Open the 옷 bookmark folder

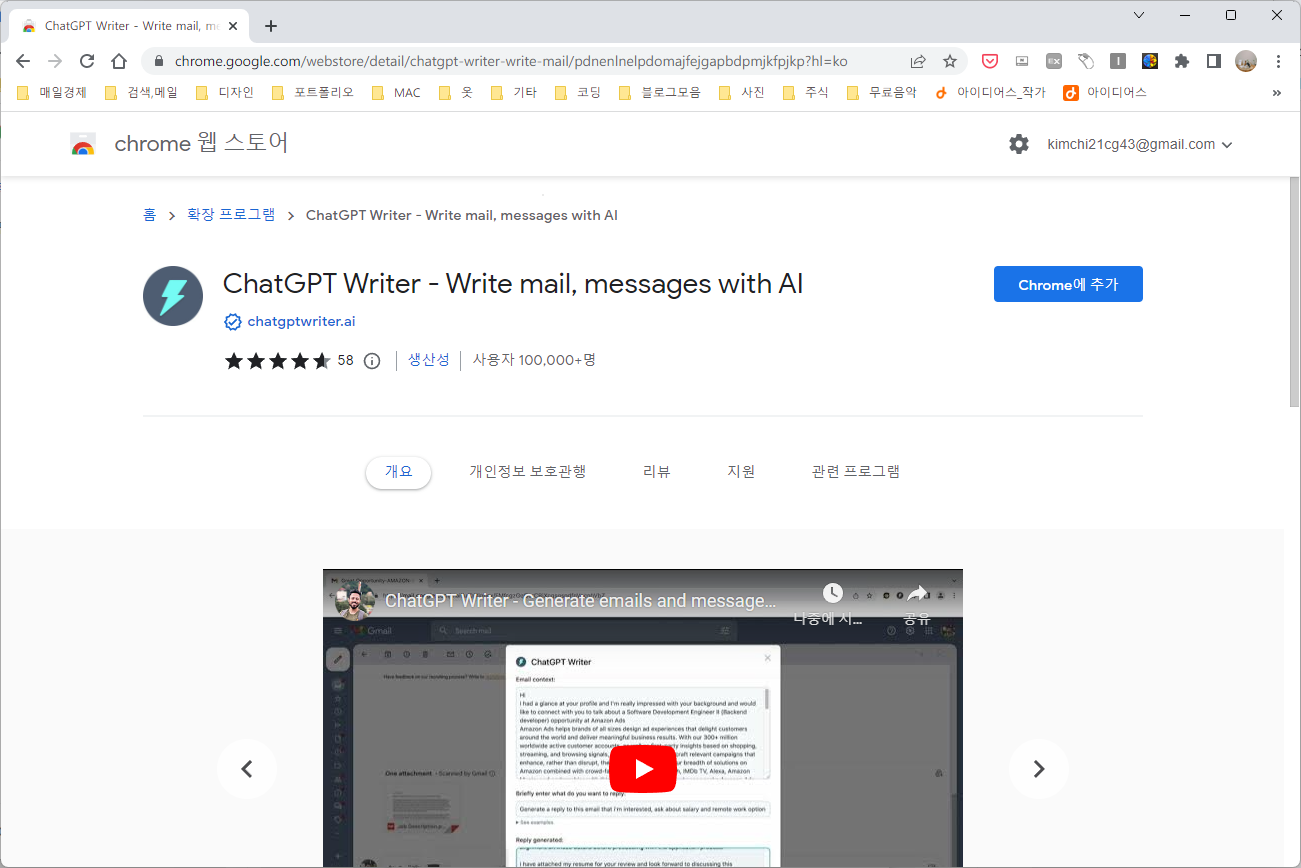click(x=456, y=92)
